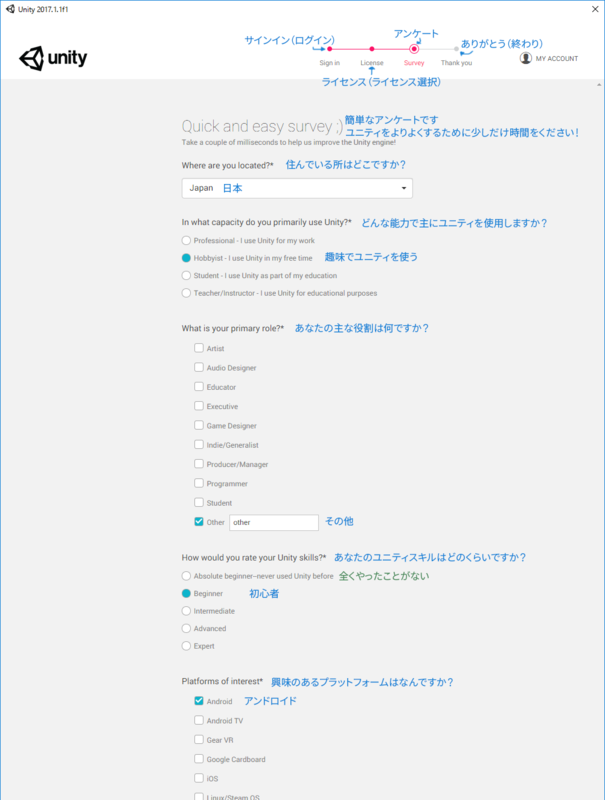Click the Unity icon in the title bar

point(10,9)
